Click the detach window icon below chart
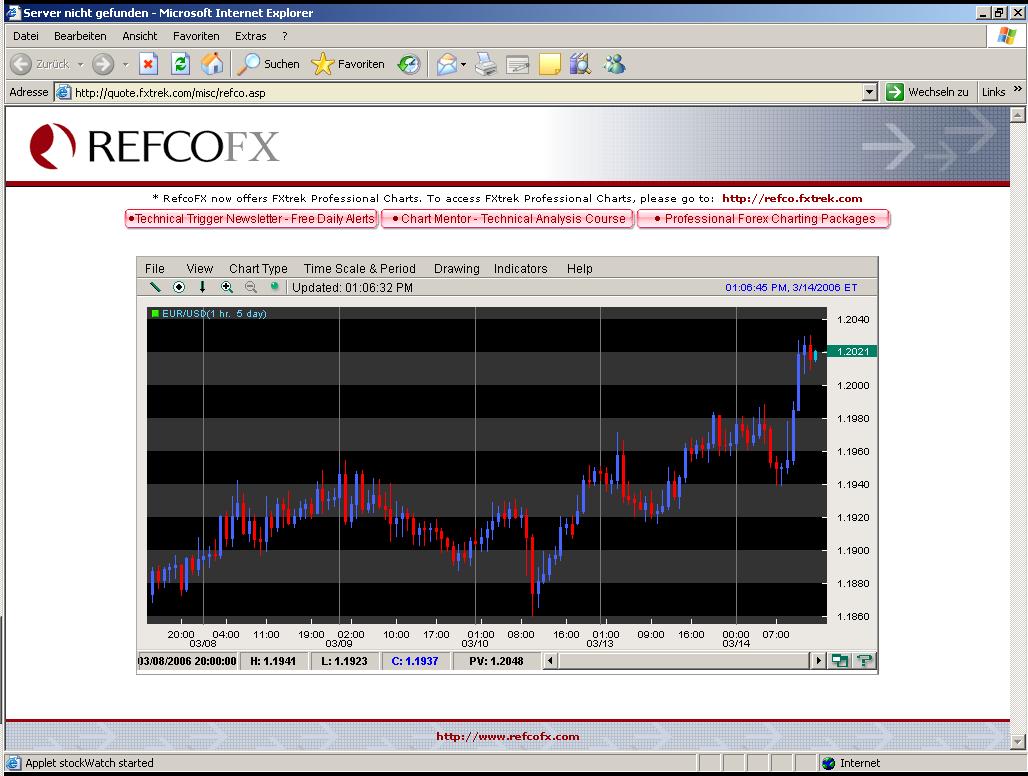This screenshot has height=776, width=1028. [841, 661]
